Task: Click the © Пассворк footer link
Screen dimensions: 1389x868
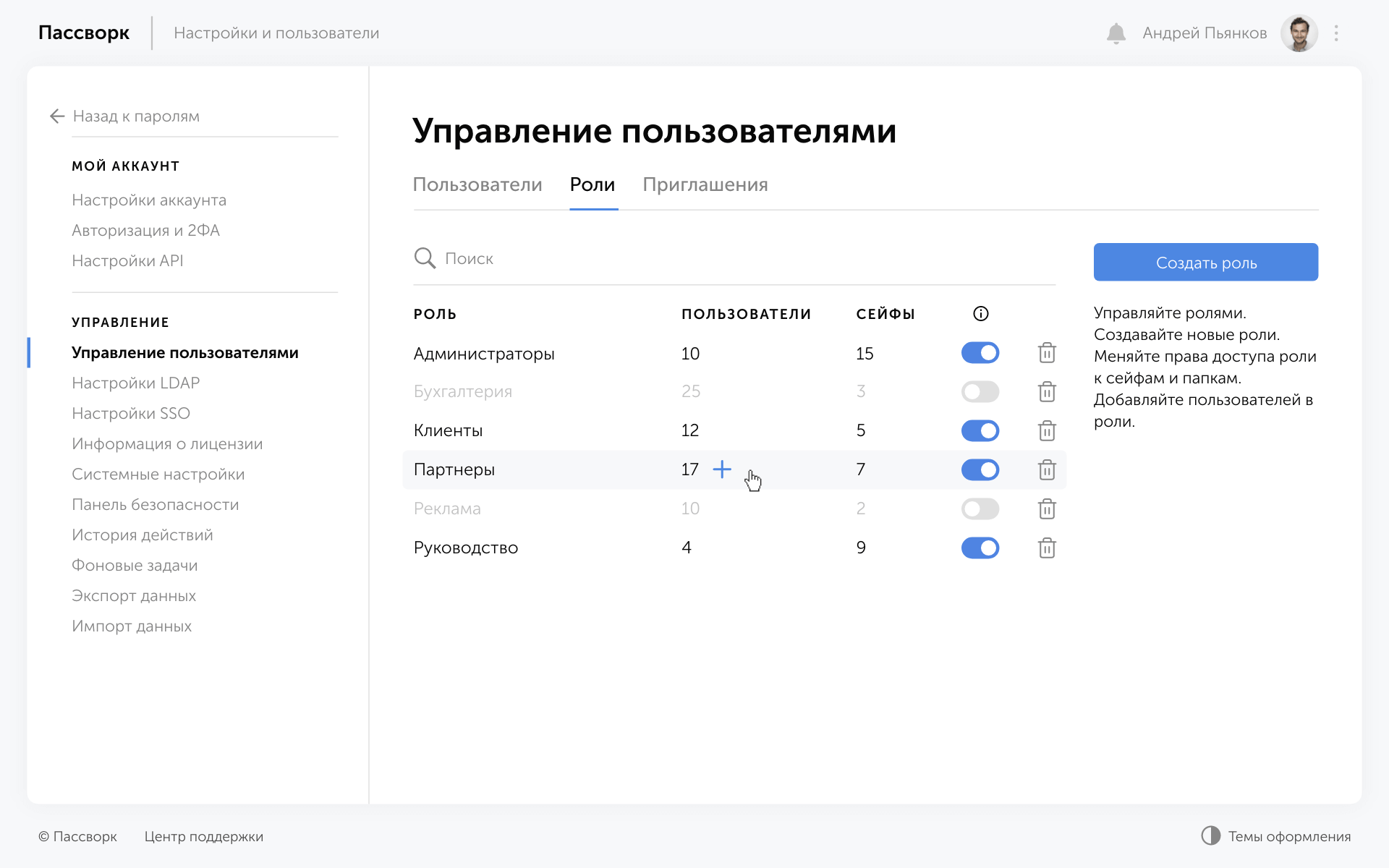Action: coord(77,837)
